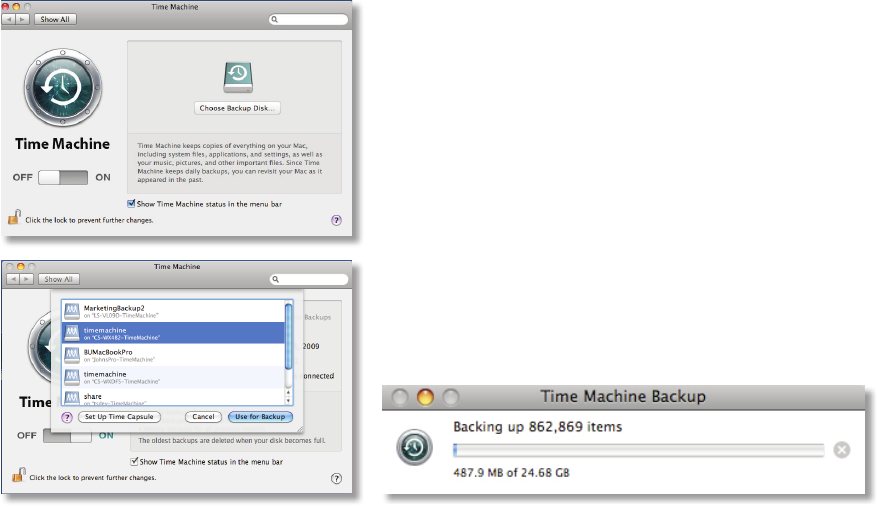The height and width of the screenshot is (507, 878).
Task: Click scroll-down arrow of disk list
Action: [x=289, y=401]
